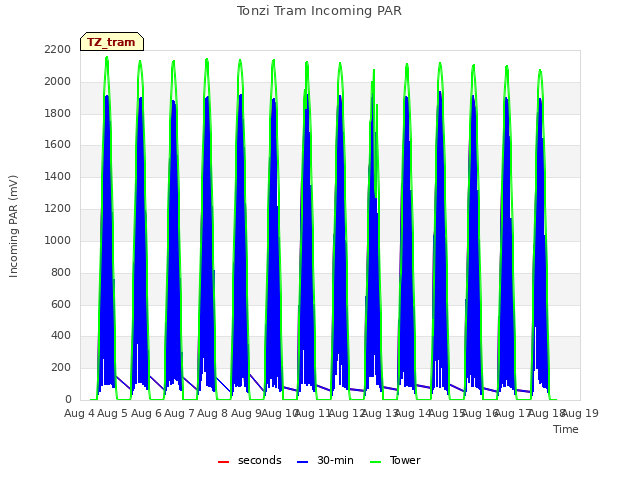The image size is (640, 480).
Task: Click the 1200 y-axis tick label
Action: pos(58,209)
